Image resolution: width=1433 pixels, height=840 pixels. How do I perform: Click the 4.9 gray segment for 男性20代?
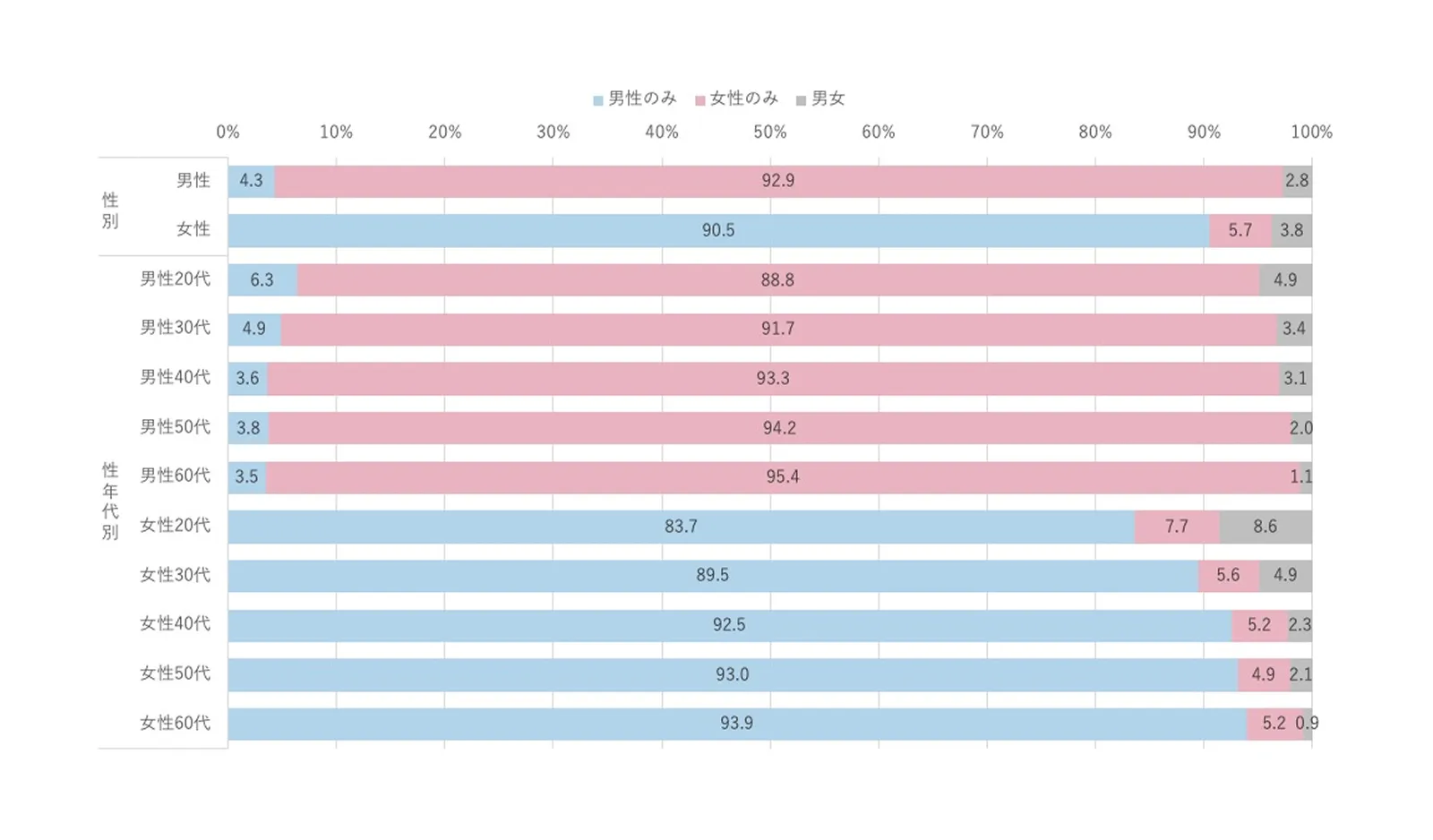[x=1284, y=280]
